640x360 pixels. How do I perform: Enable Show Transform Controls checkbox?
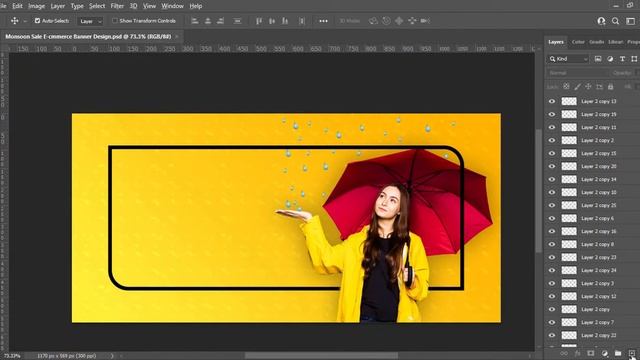[x=115, y=21]
